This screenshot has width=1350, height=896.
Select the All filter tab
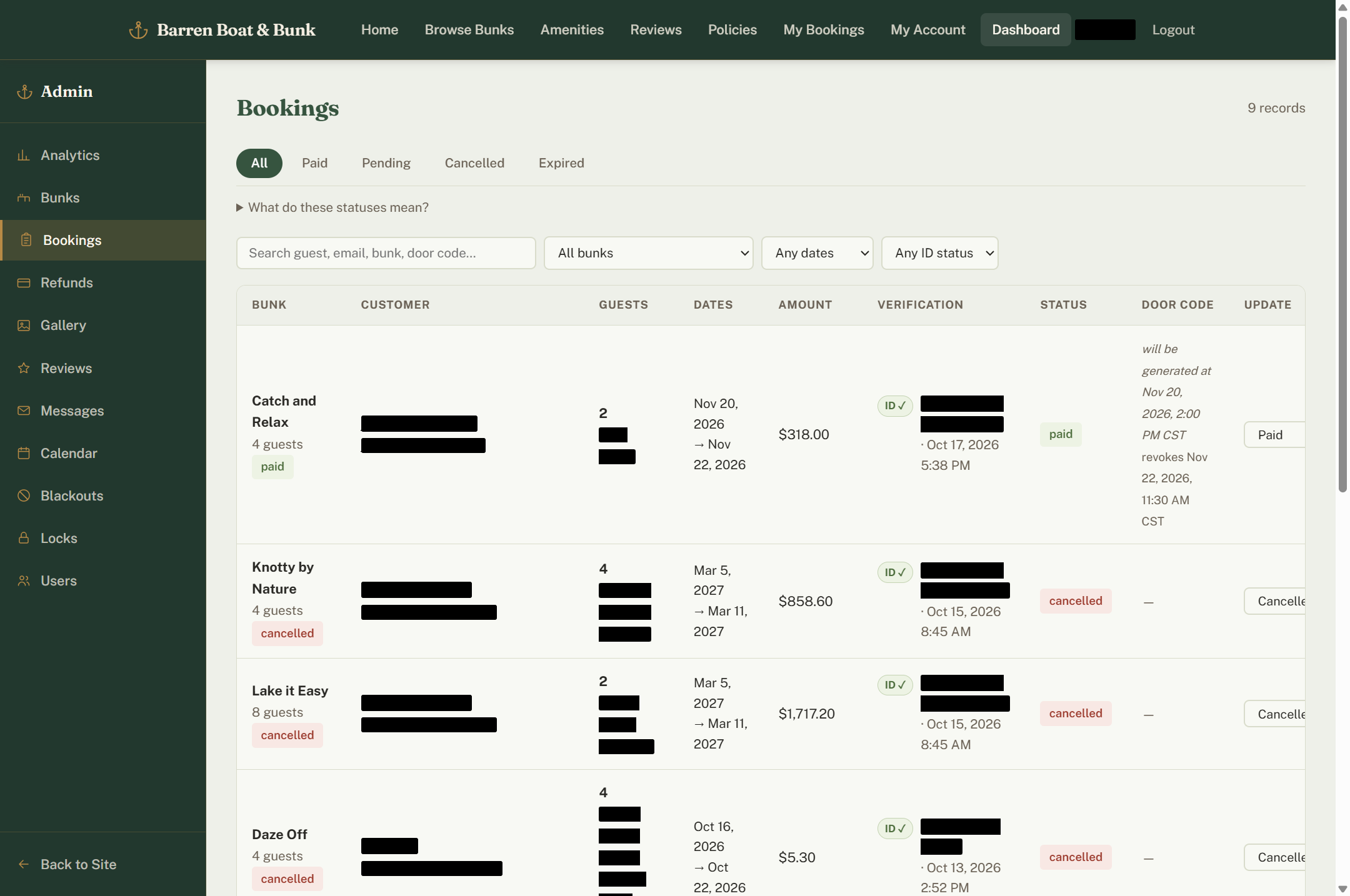point(259,163)
